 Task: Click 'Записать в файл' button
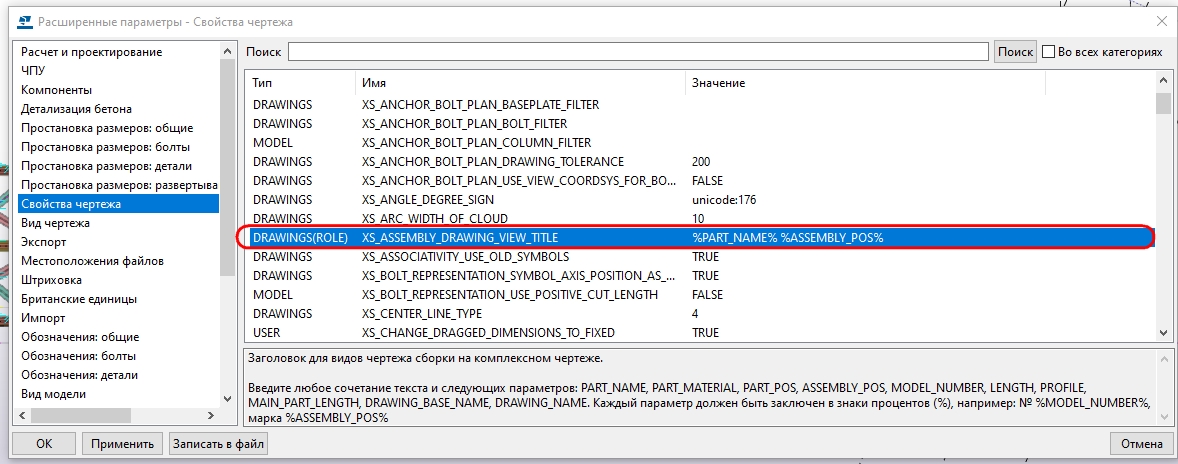217,443
